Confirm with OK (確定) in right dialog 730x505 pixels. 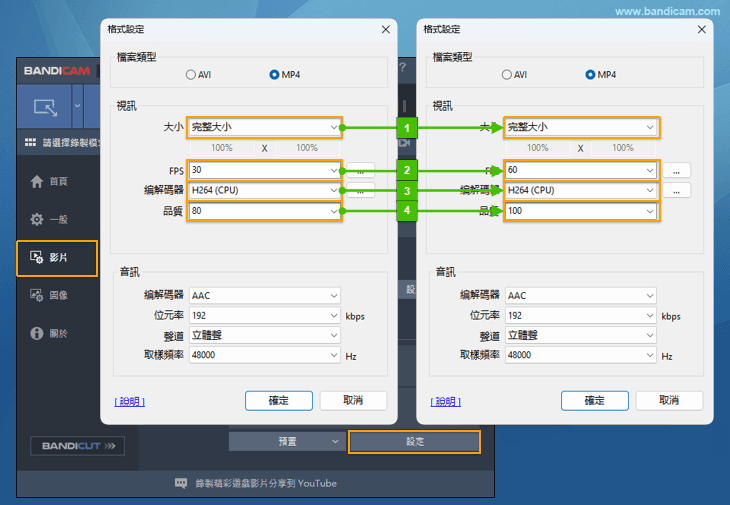pyautogui.click(x=595, y=401)
